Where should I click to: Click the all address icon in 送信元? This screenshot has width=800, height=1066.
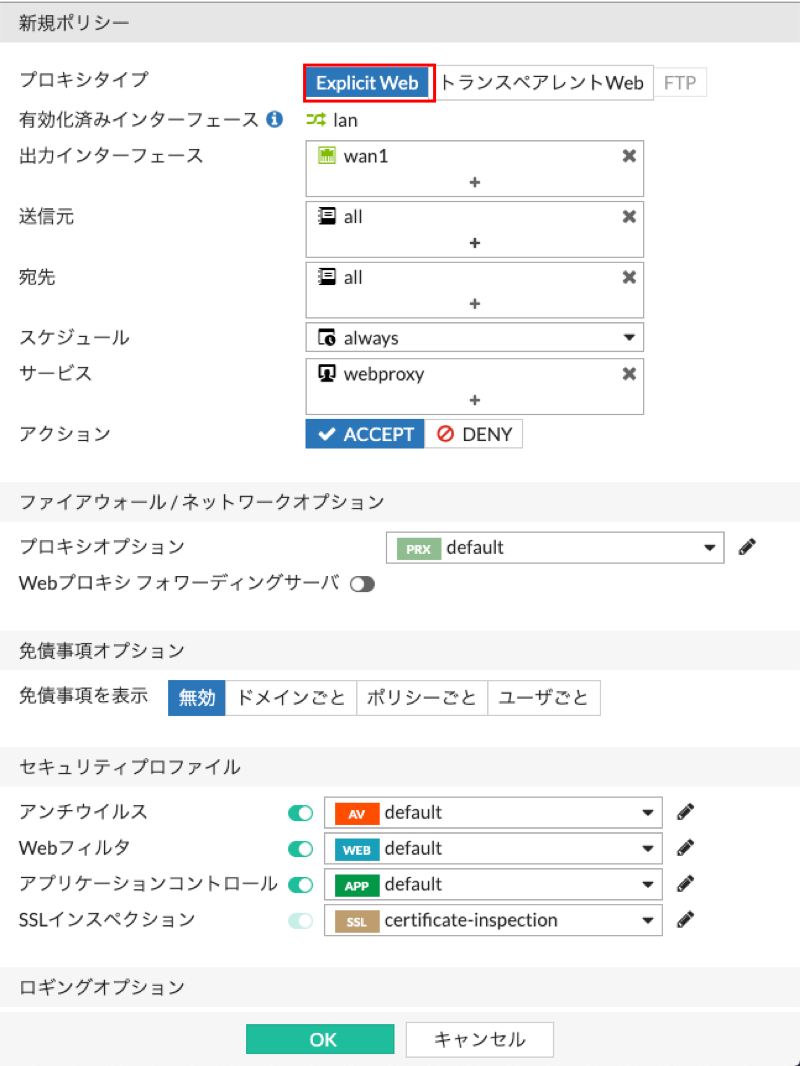click(x=327, y=216)
